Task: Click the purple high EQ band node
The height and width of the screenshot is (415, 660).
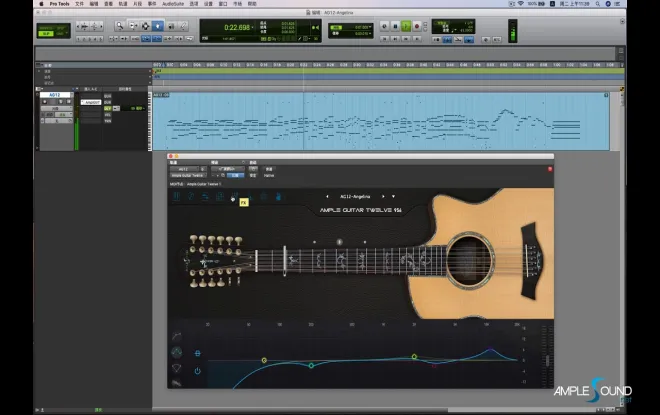Action: click(490, 349)
